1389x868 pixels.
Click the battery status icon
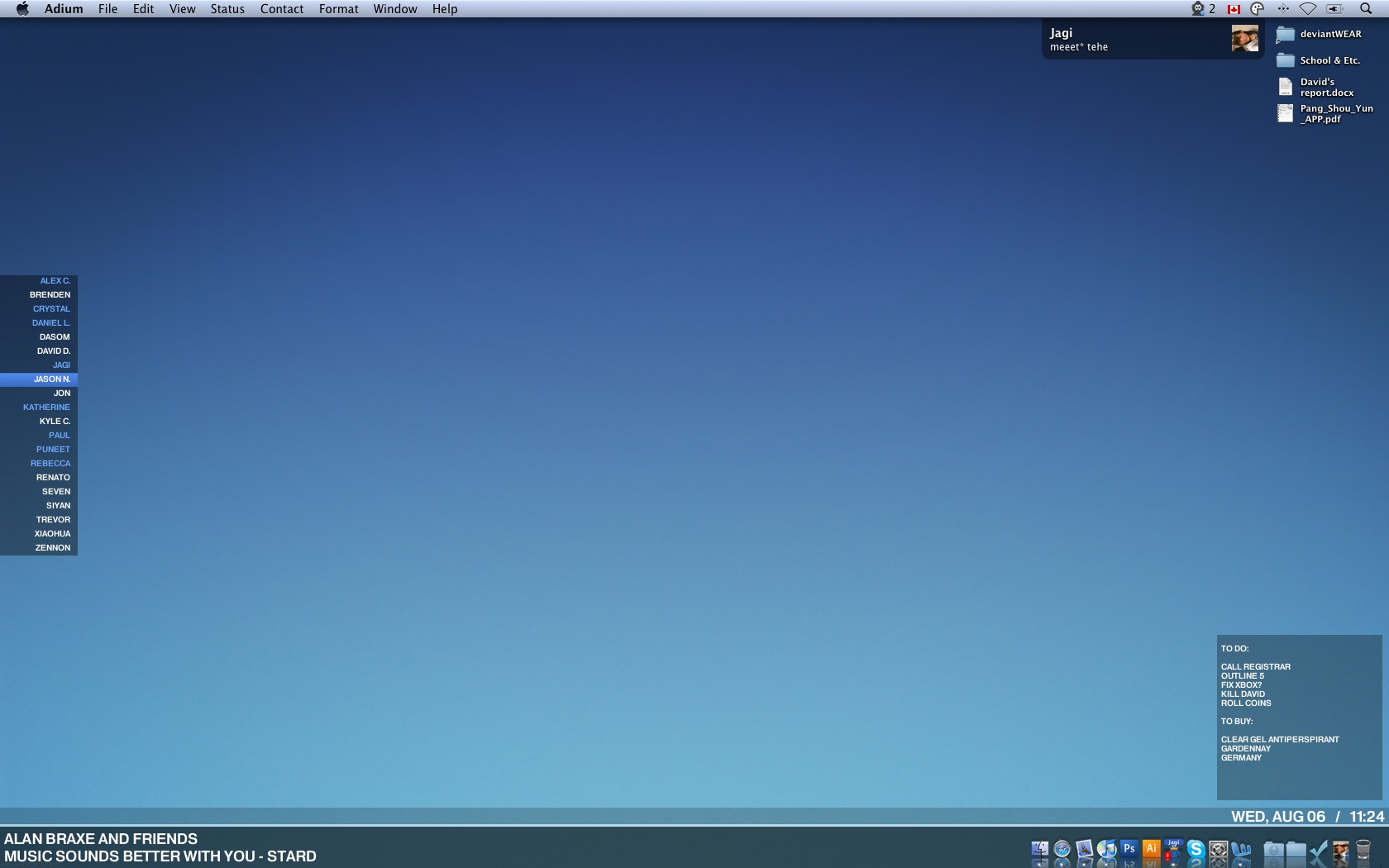click(1335, 9)
